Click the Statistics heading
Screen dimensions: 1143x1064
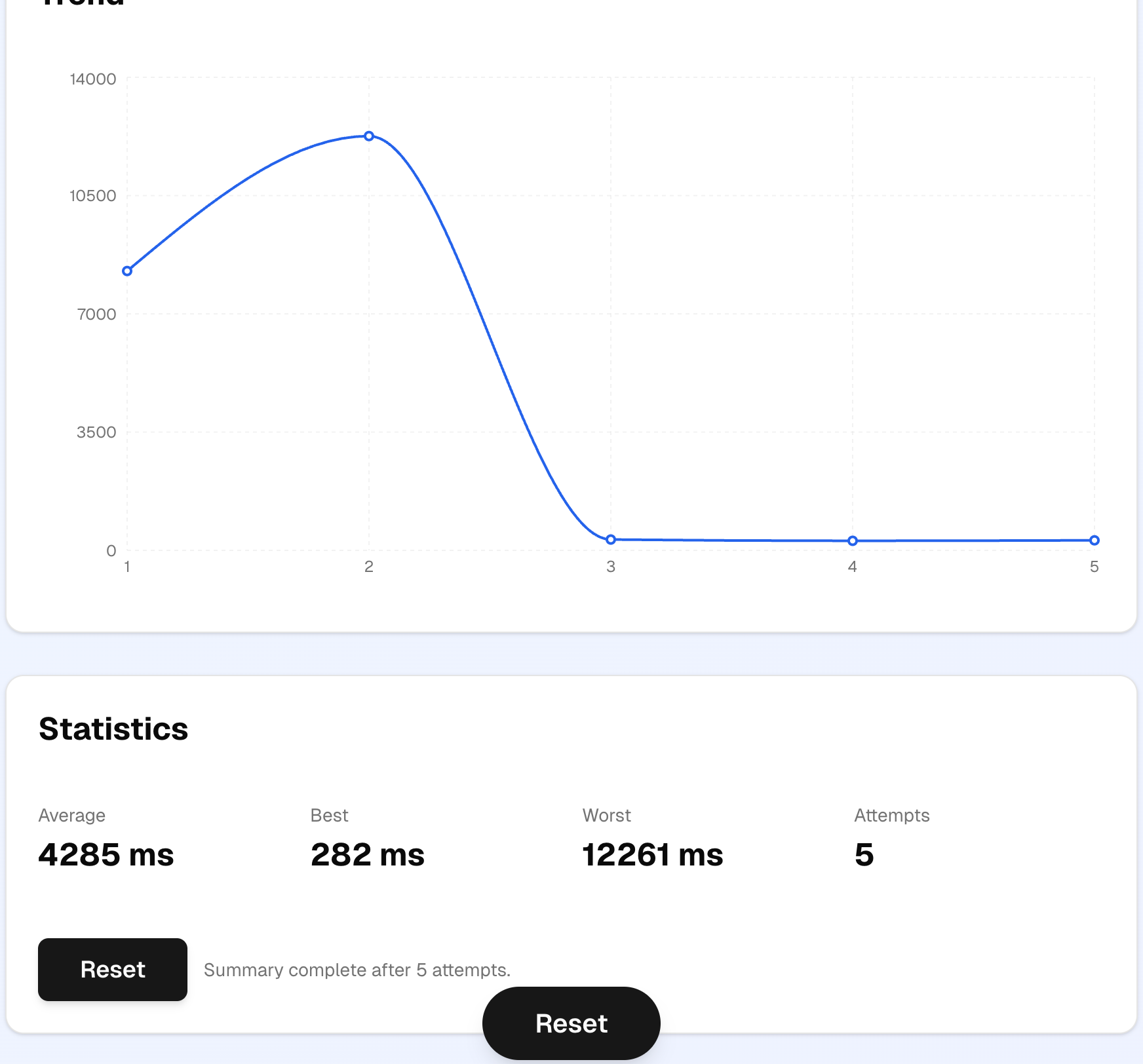pyautogui.click(x=113, y=729)
